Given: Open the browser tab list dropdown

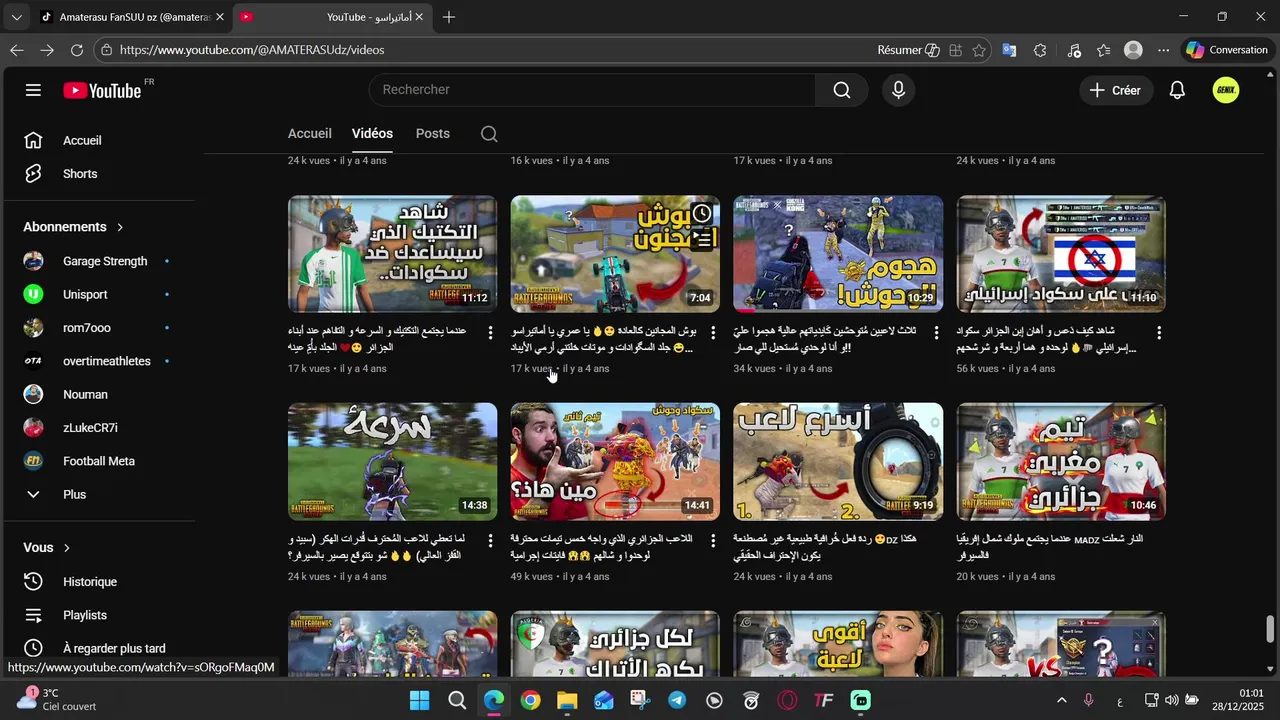Looking at the screenshot, I should click(16, 17).
